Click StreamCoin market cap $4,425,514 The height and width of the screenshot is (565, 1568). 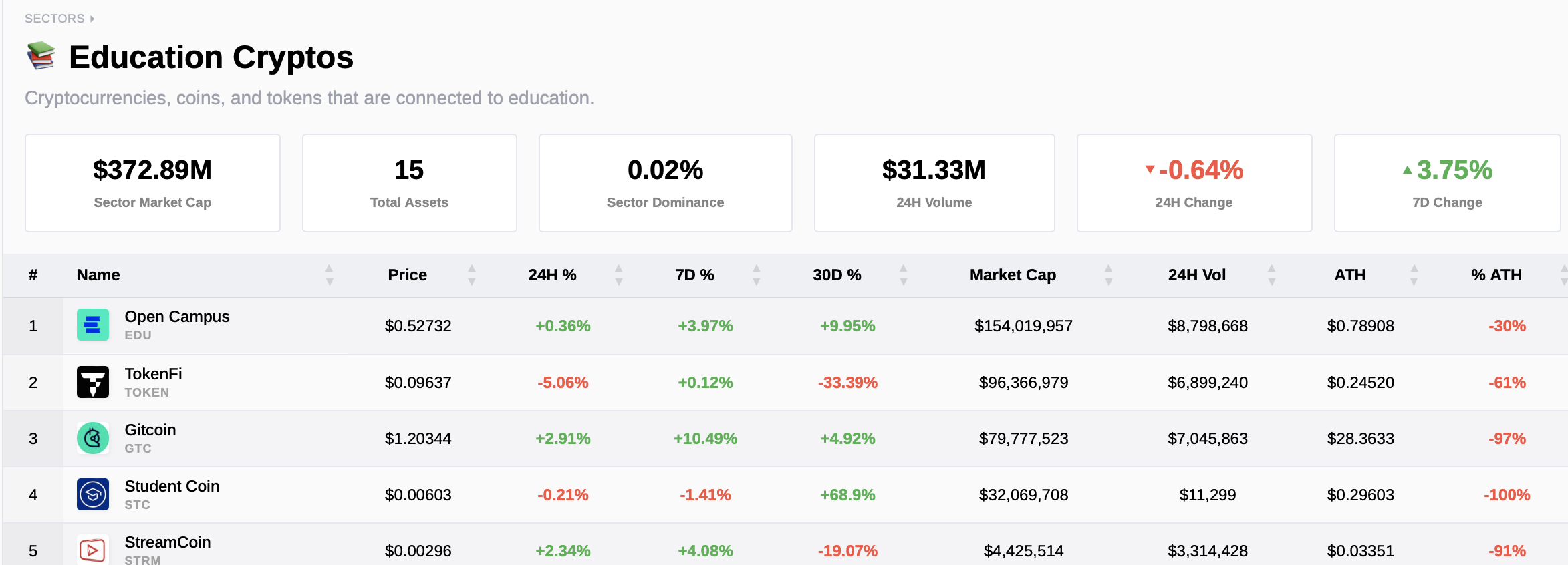pyautogui.click(x=1023, y=551)
